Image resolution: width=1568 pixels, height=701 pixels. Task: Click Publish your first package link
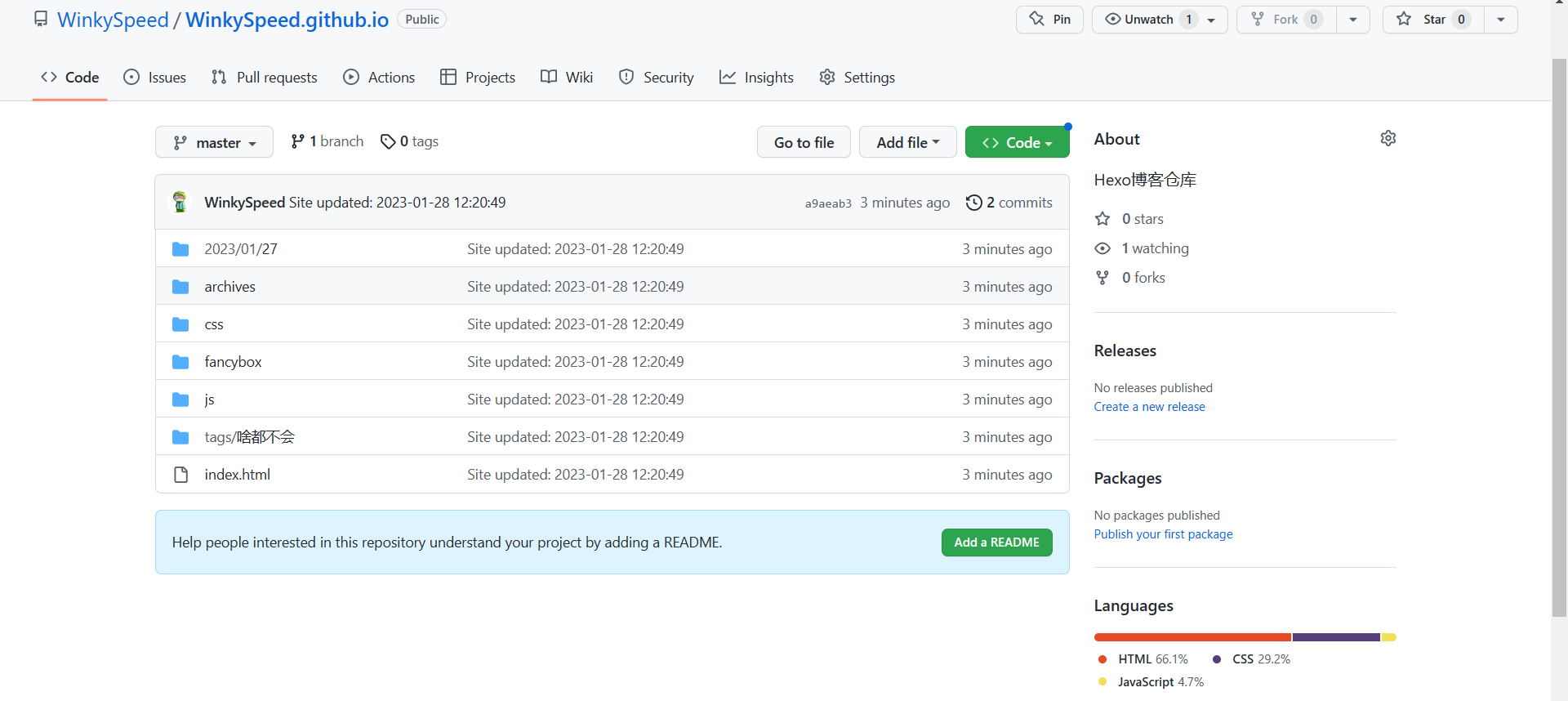[1163, 534]
